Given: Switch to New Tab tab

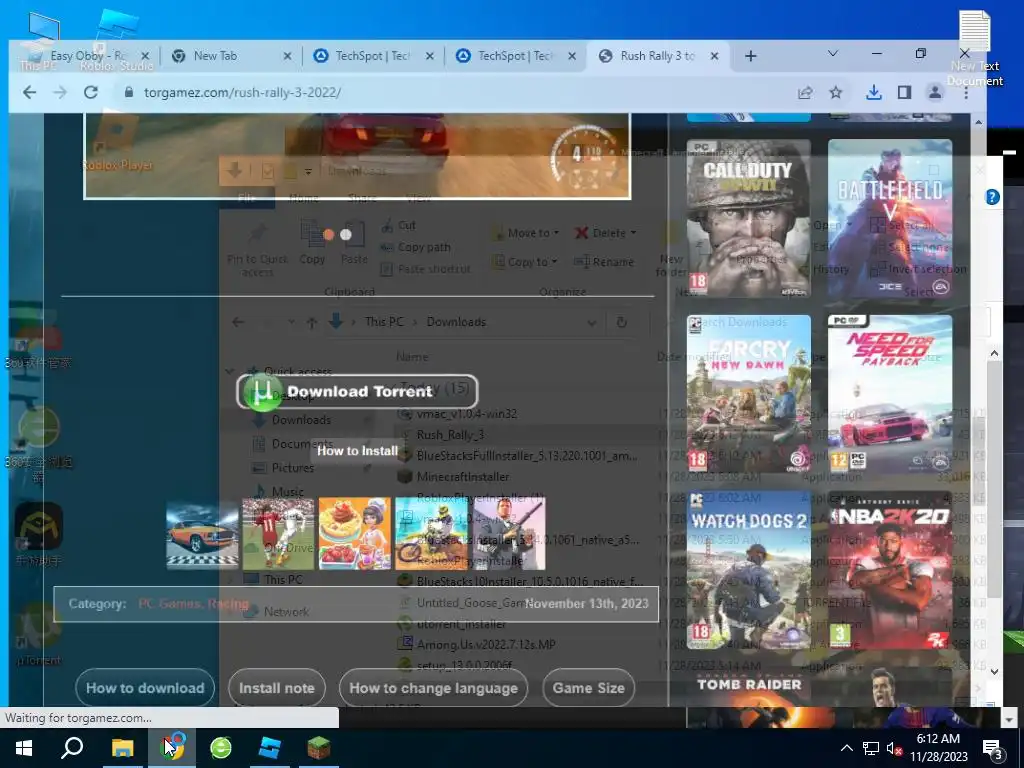Looking at the screenshot, I should [x=230, y=56].
